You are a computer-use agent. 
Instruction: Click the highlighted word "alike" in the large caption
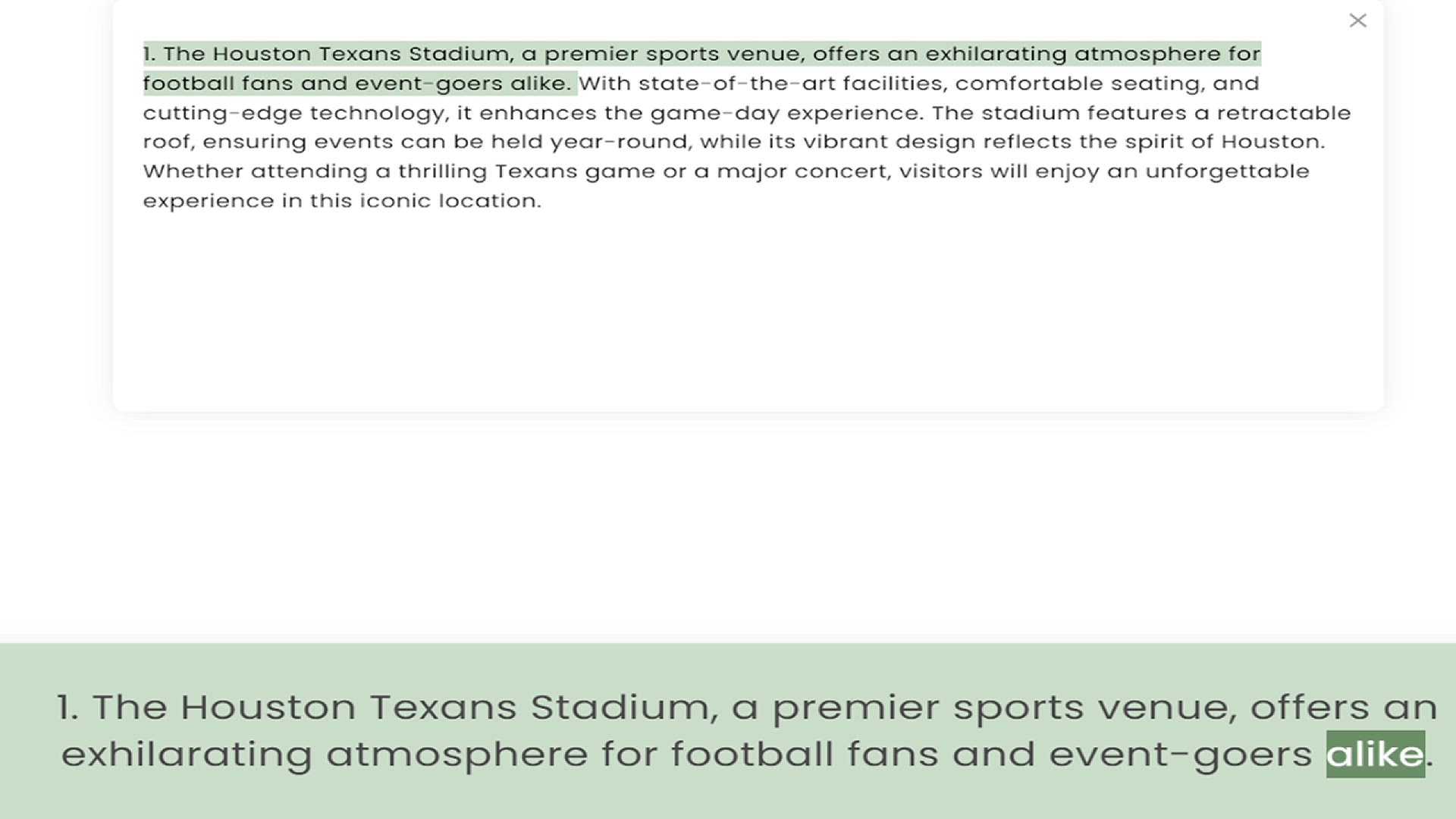pyautogui.click(x=1374, y=754)
